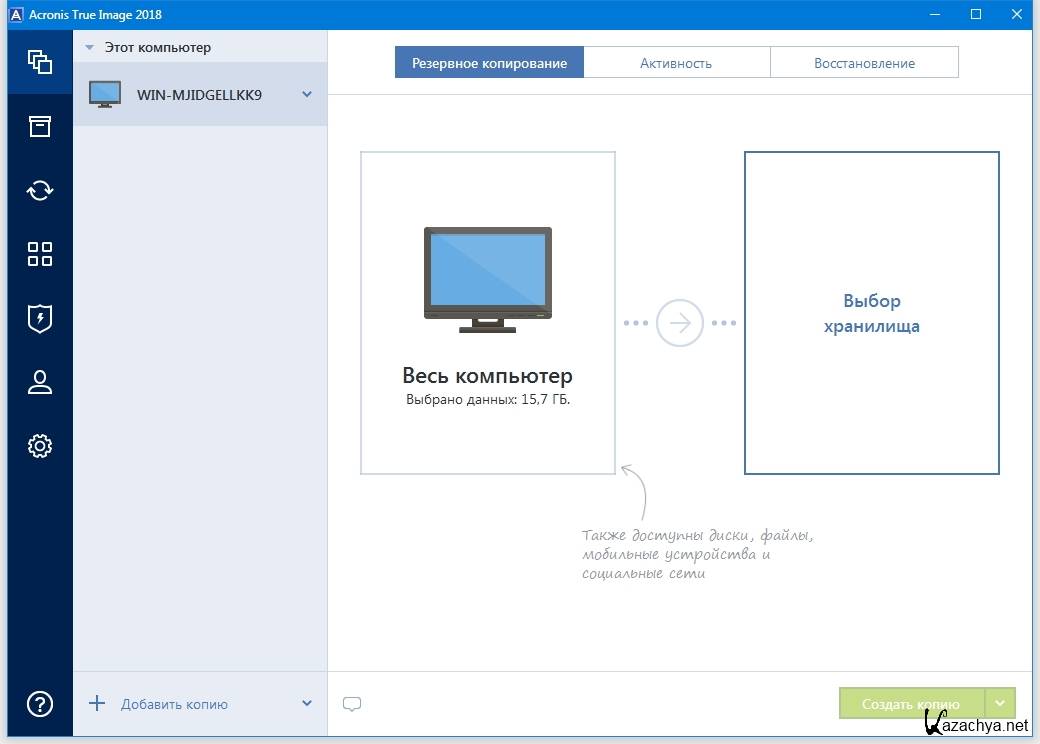This screenshot has width=1040, height=744.
Task: Click 'Выбор хранилища' destination panel
Action: coord(871,313)
